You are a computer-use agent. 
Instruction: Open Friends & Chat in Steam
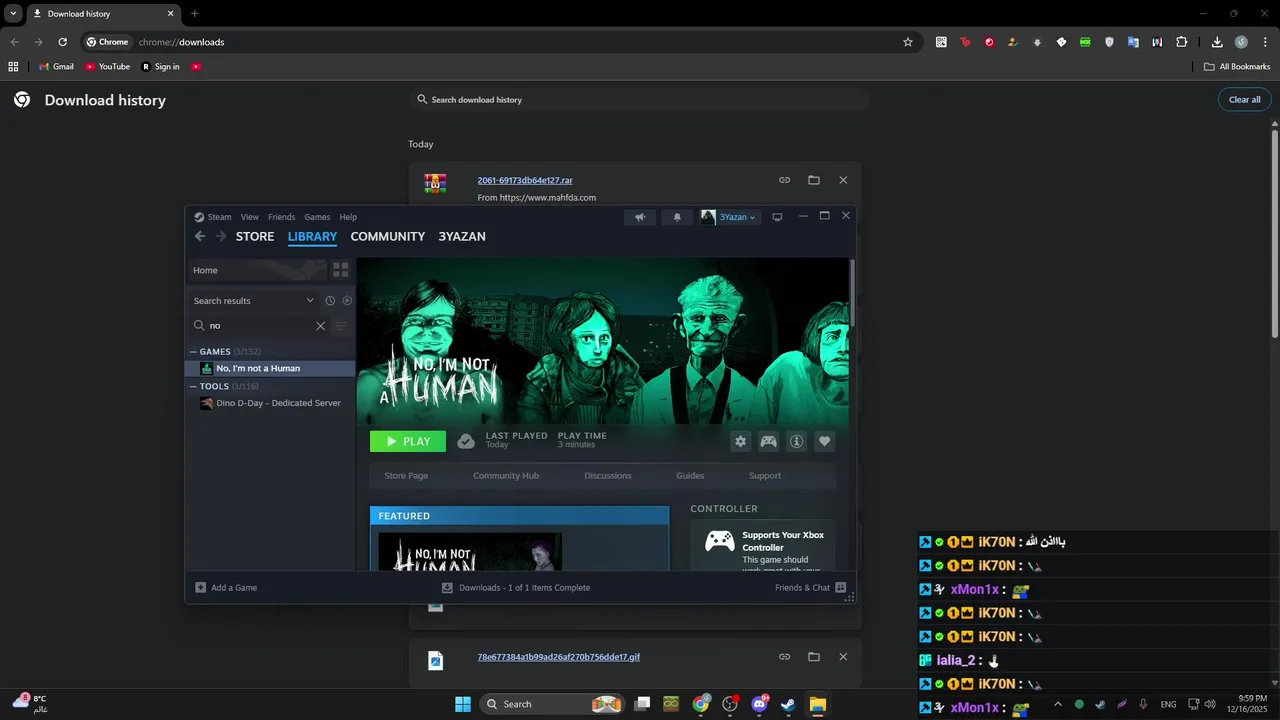[810, 588]
